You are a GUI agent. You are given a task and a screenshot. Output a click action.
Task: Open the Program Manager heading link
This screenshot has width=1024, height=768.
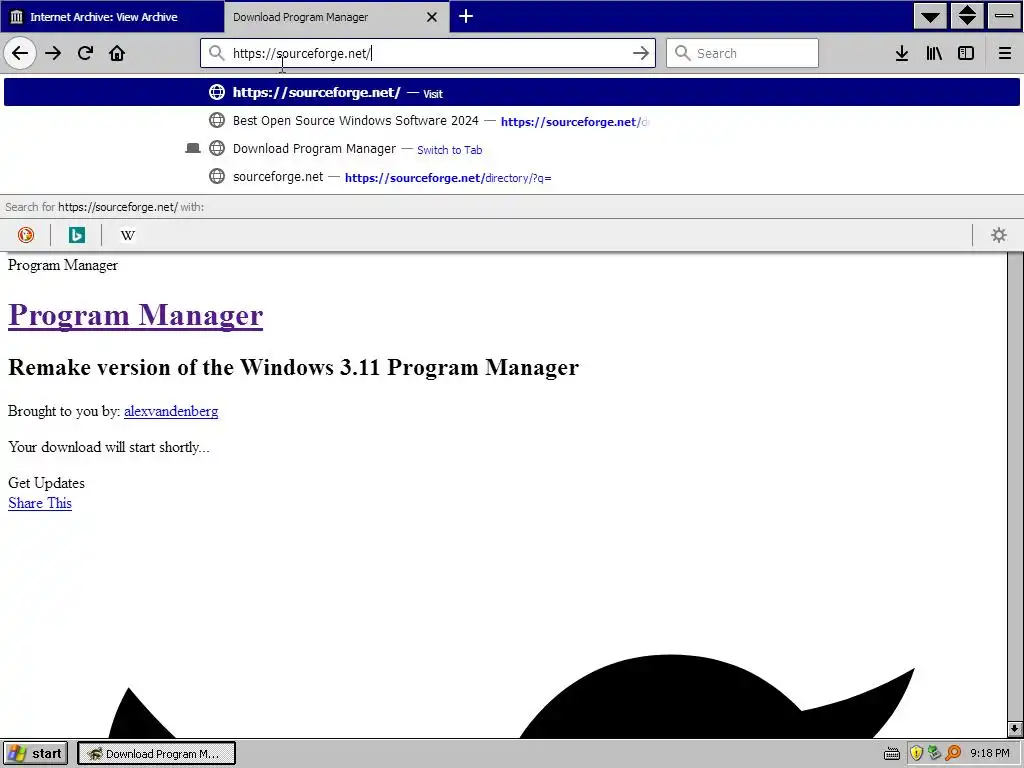(x=135, y=315)
